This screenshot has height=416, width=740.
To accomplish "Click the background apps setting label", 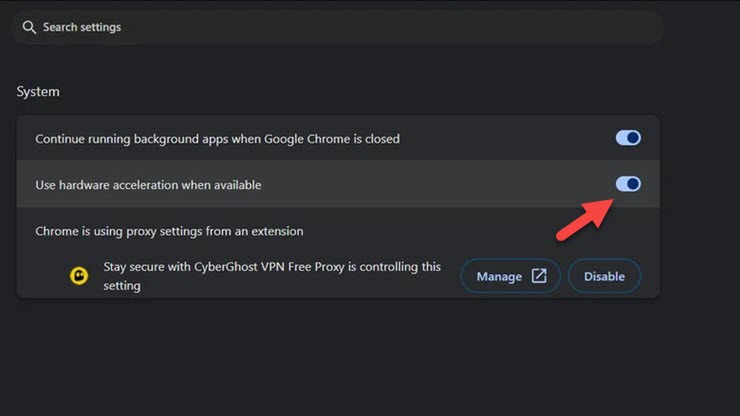I will pyautogui.click(x=218, y=139).
